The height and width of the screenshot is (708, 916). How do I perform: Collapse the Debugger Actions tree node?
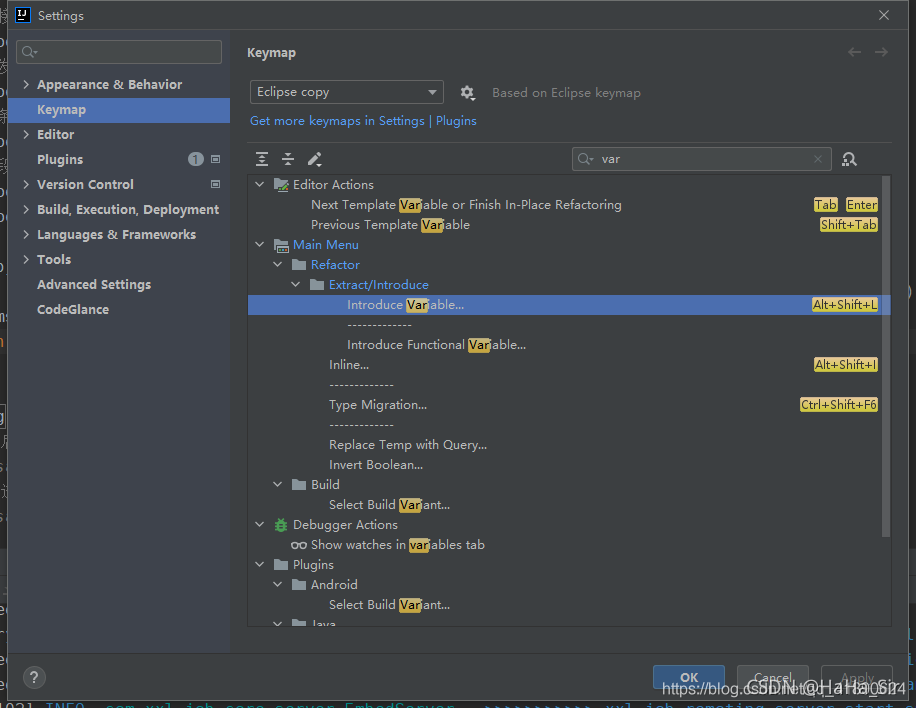260,524
